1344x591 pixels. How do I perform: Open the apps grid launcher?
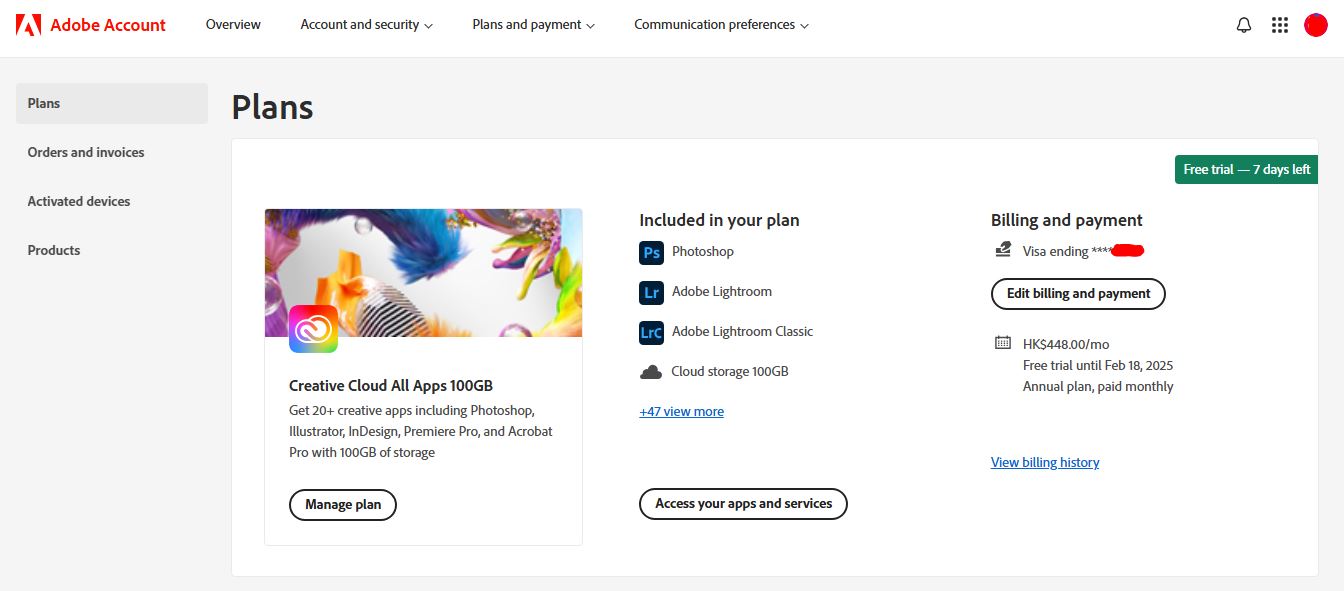[x=1280, y=25]
